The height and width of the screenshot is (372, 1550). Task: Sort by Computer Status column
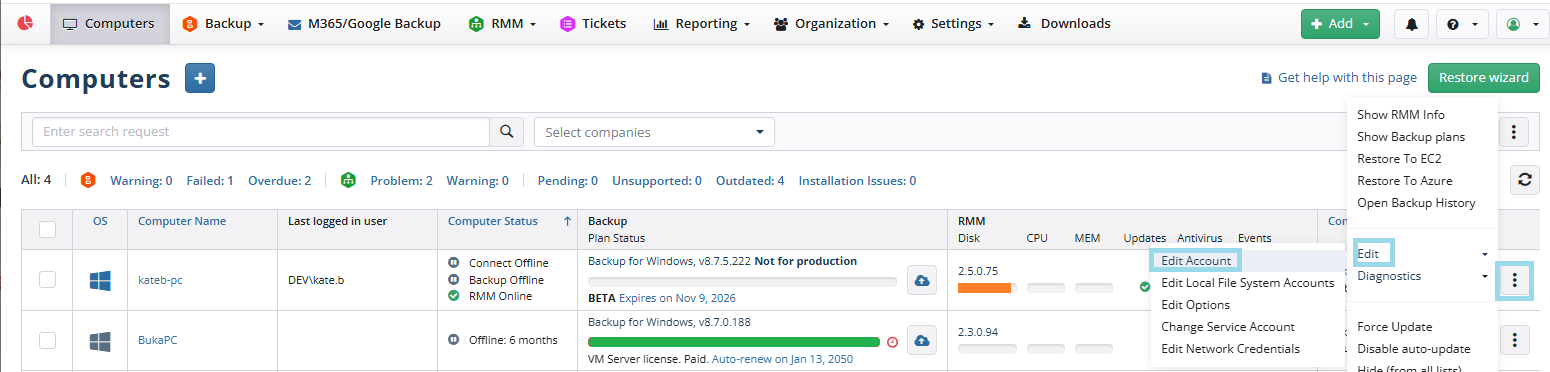[493, 221]
